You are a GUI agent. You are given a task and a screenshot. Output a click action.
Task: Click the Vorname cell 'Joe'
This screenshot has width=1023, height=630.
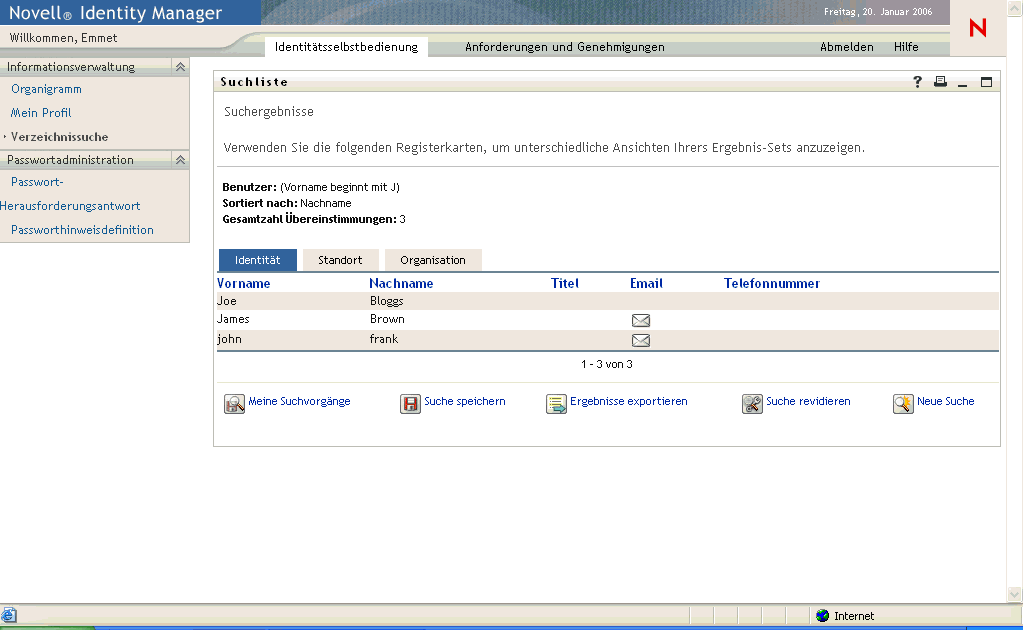pos(227,301)
